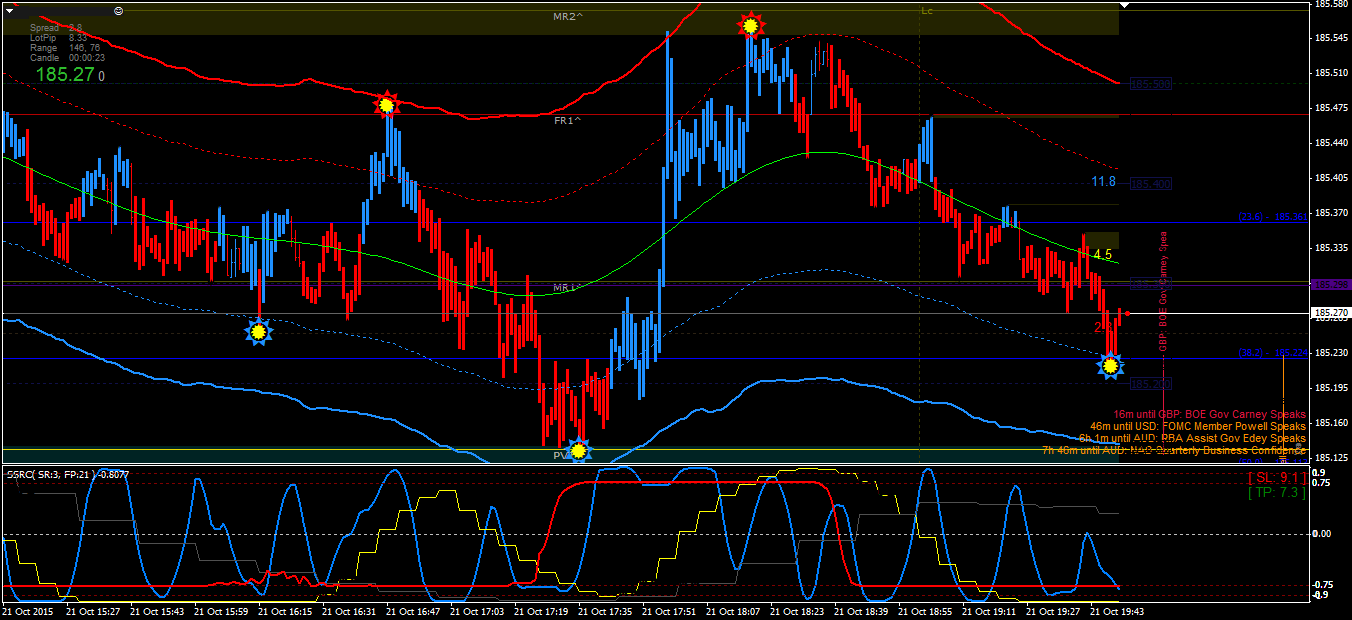The image size is (1352, 620).
Task: Click 185.160 on the price axis
Action: point(1331,423)
